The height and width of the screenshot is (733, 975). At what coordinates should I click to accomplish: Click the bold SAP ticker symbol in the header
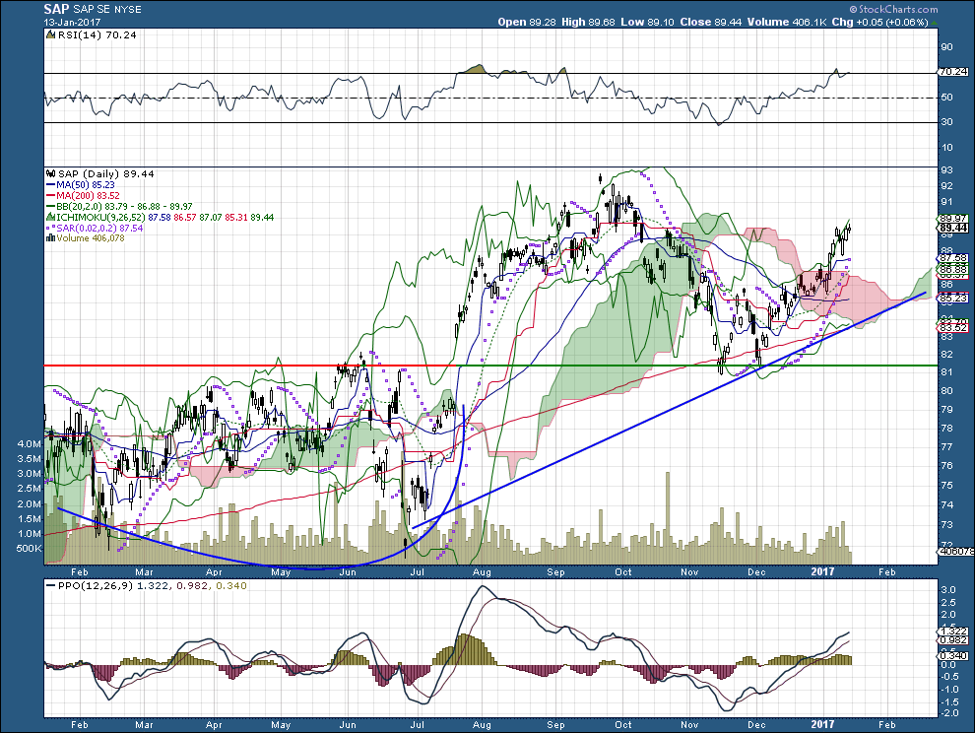pyautogui.click(x=57, y=9)
